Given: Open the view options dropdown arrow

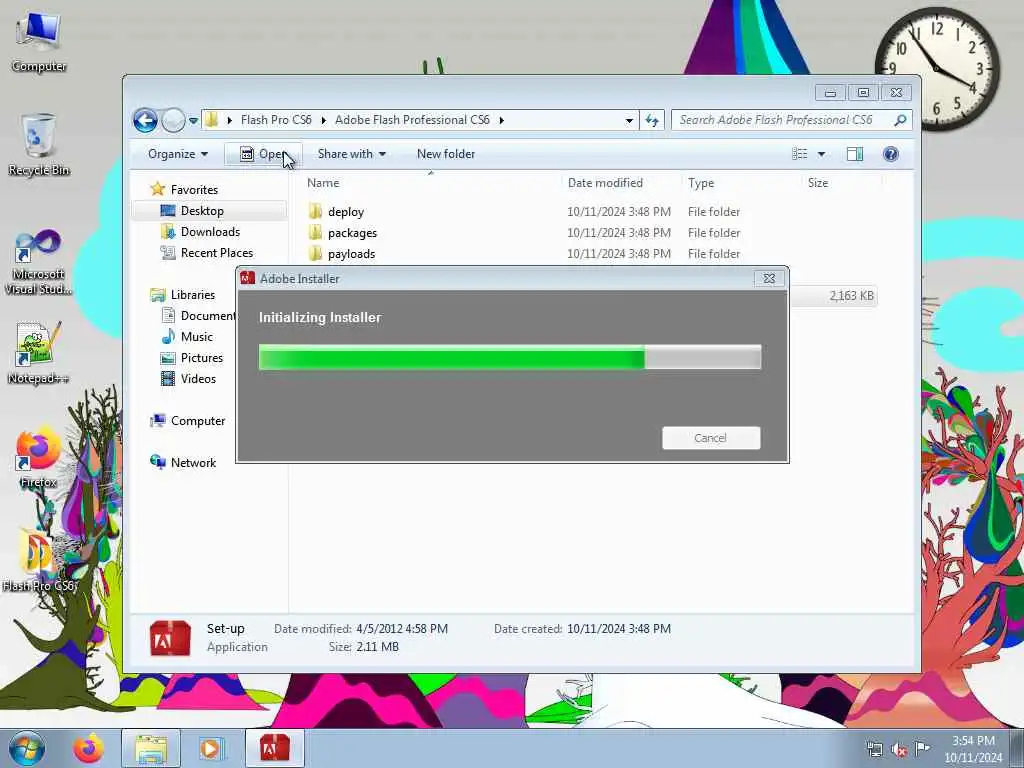Looking at the screenshot, I should [822, 154].
